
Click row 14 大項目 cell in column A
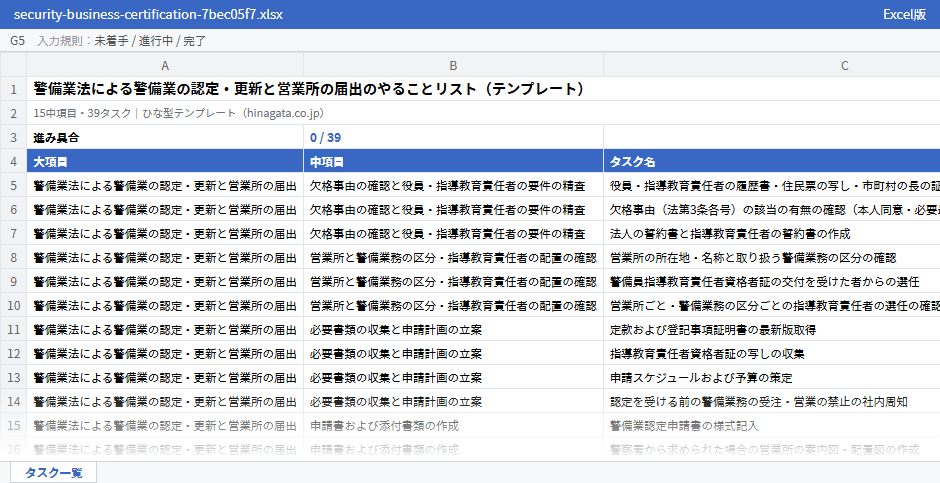pos(165,401)
